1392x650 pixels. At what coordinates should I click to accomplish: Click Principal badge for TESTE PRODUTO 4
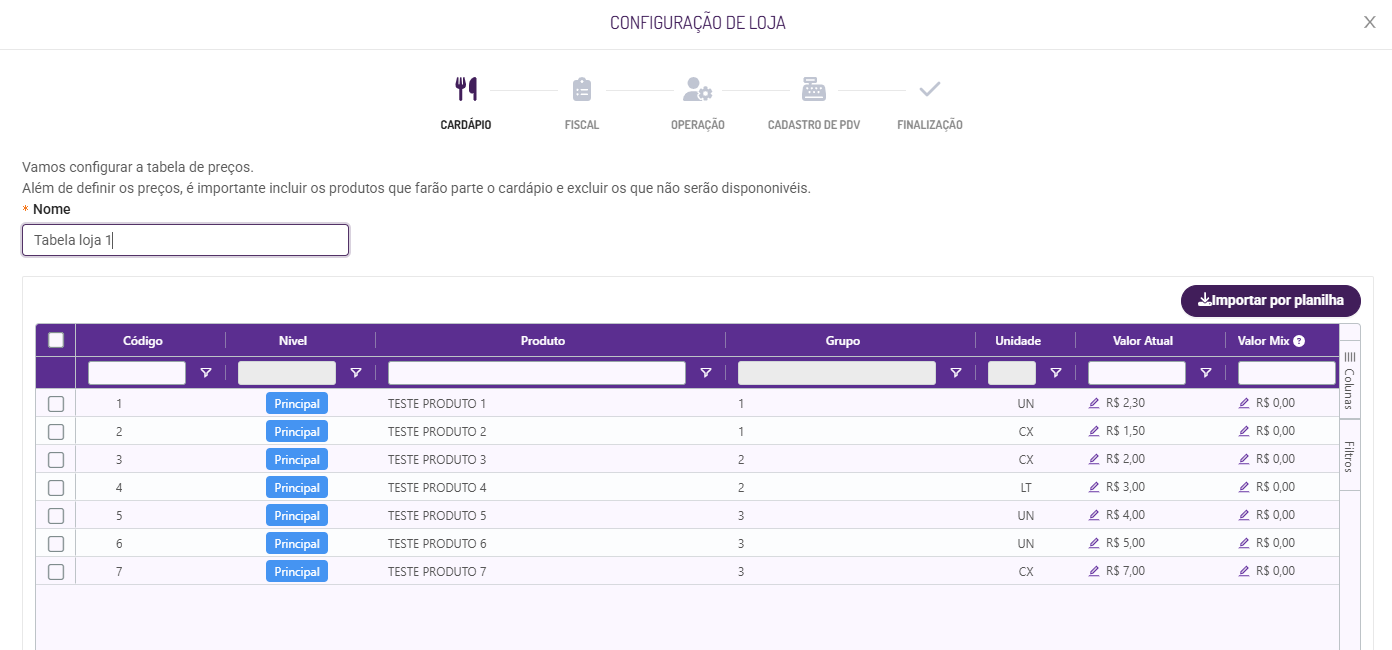tap(297, 488)
